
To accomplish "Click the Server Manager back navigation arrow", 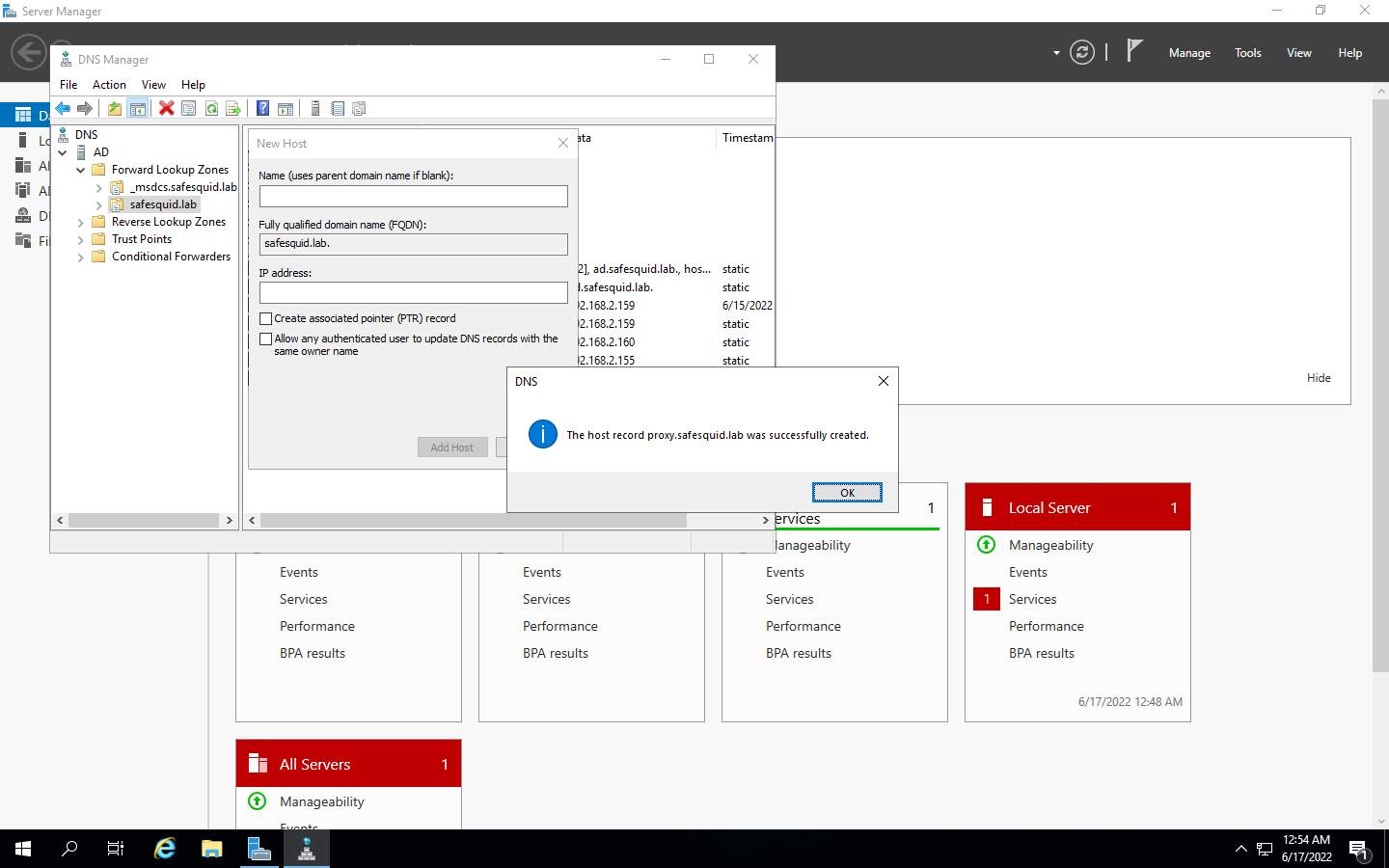I will coord(29,52).
